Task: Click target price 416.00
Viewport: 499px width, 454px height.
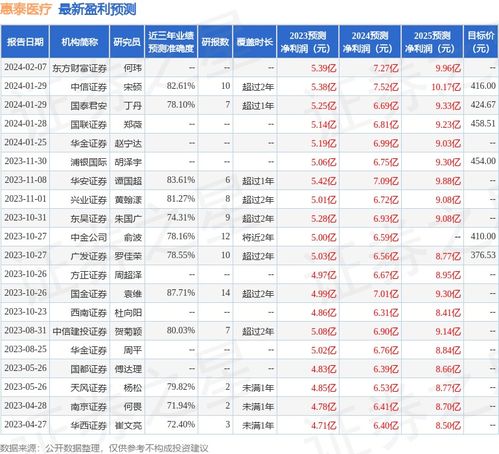Action: pos(483,86)
